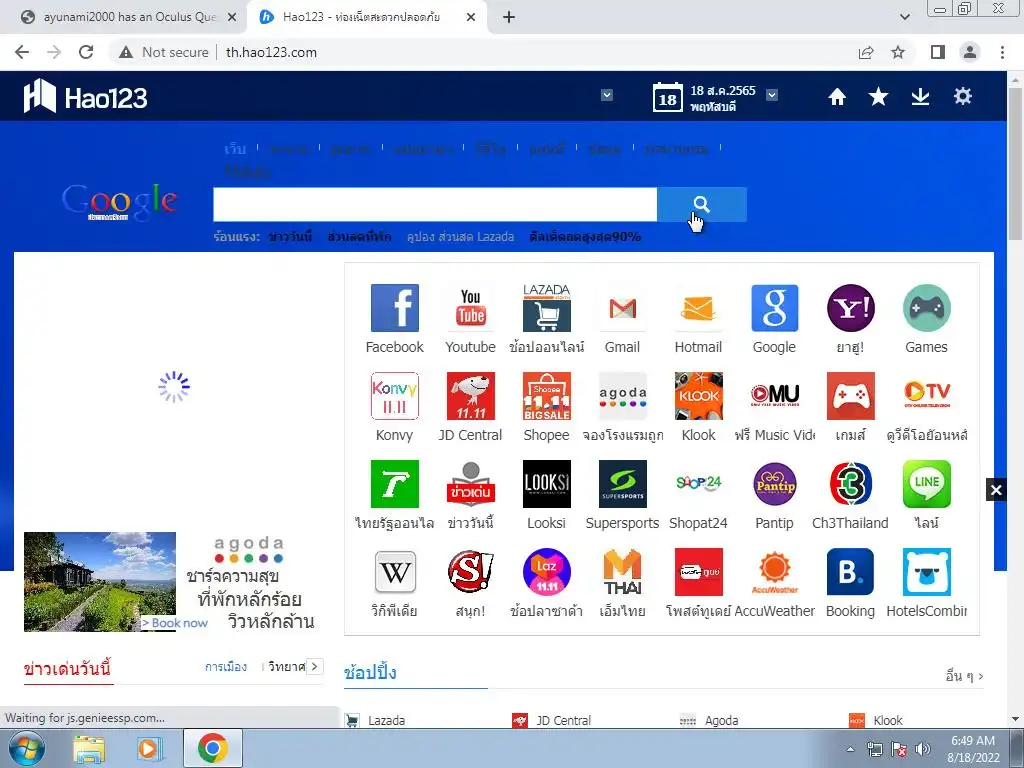The image size is (1024, 768).
Task: Open the Games controller icon
Action: [x=926, y=308]
